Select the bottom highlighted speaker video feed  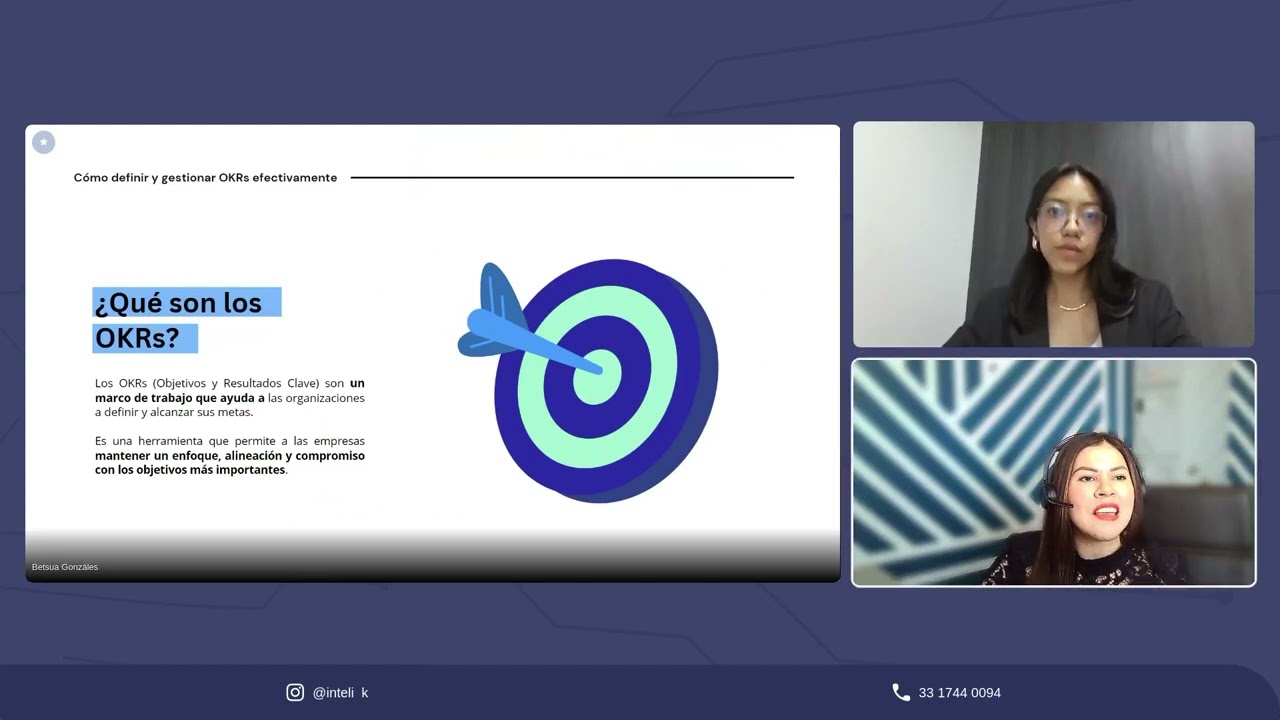(x=1053, y=472)
